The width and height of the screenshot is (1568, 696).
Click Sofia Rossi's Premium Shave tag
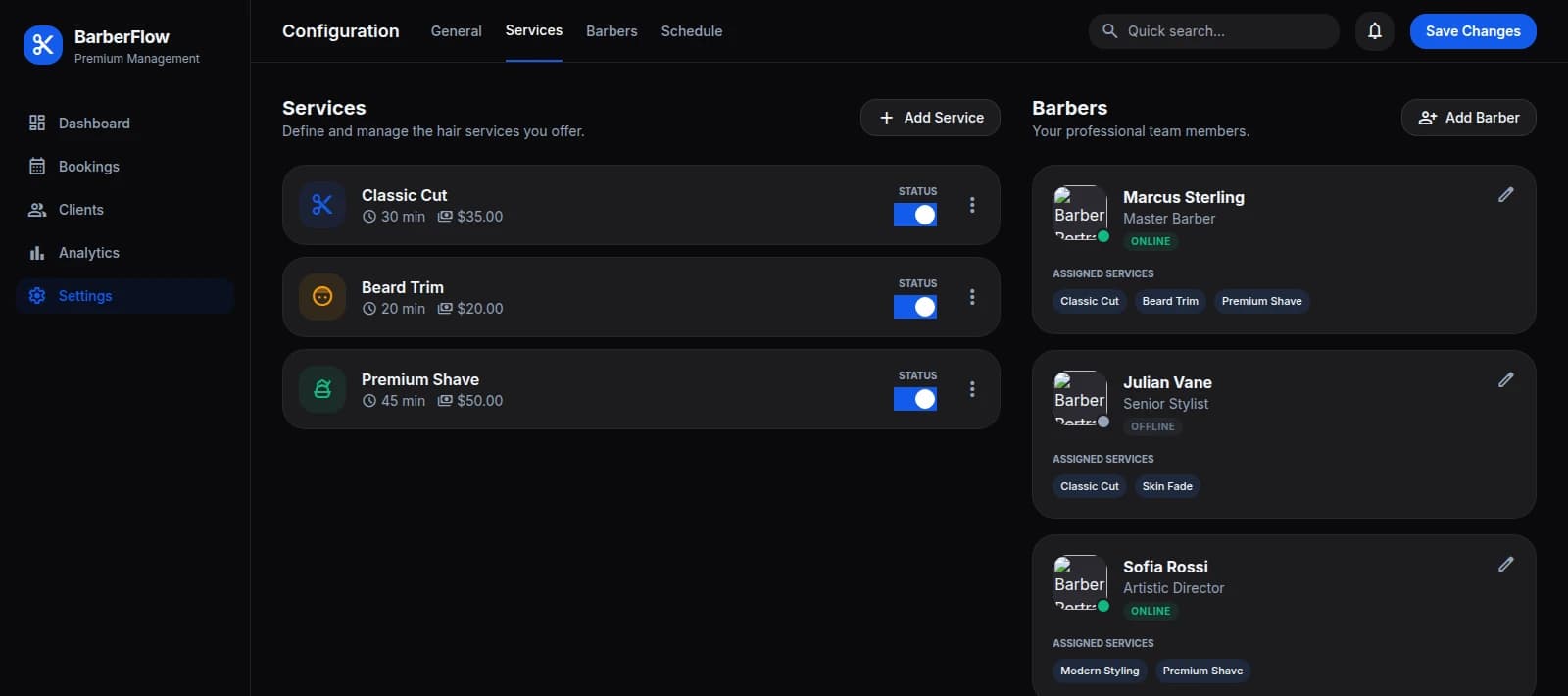[x=1202, y=671]
